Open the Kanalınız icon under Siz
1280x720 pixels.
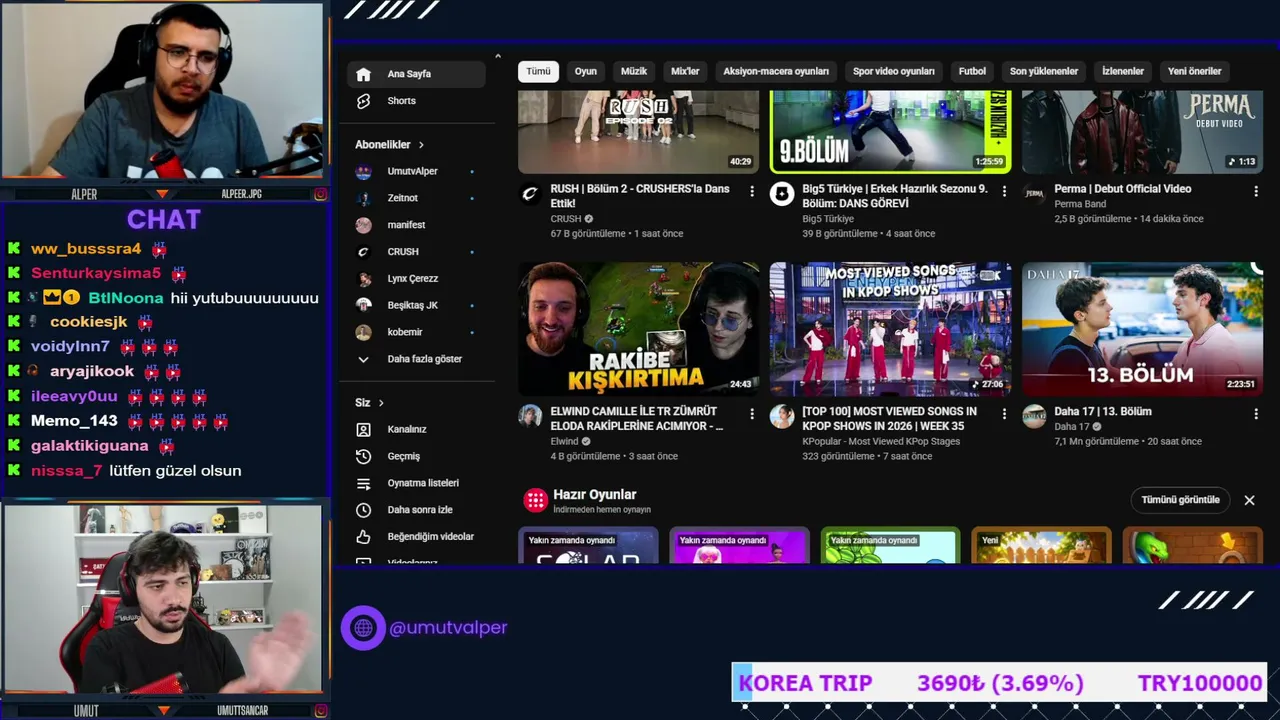coord(364,429)
